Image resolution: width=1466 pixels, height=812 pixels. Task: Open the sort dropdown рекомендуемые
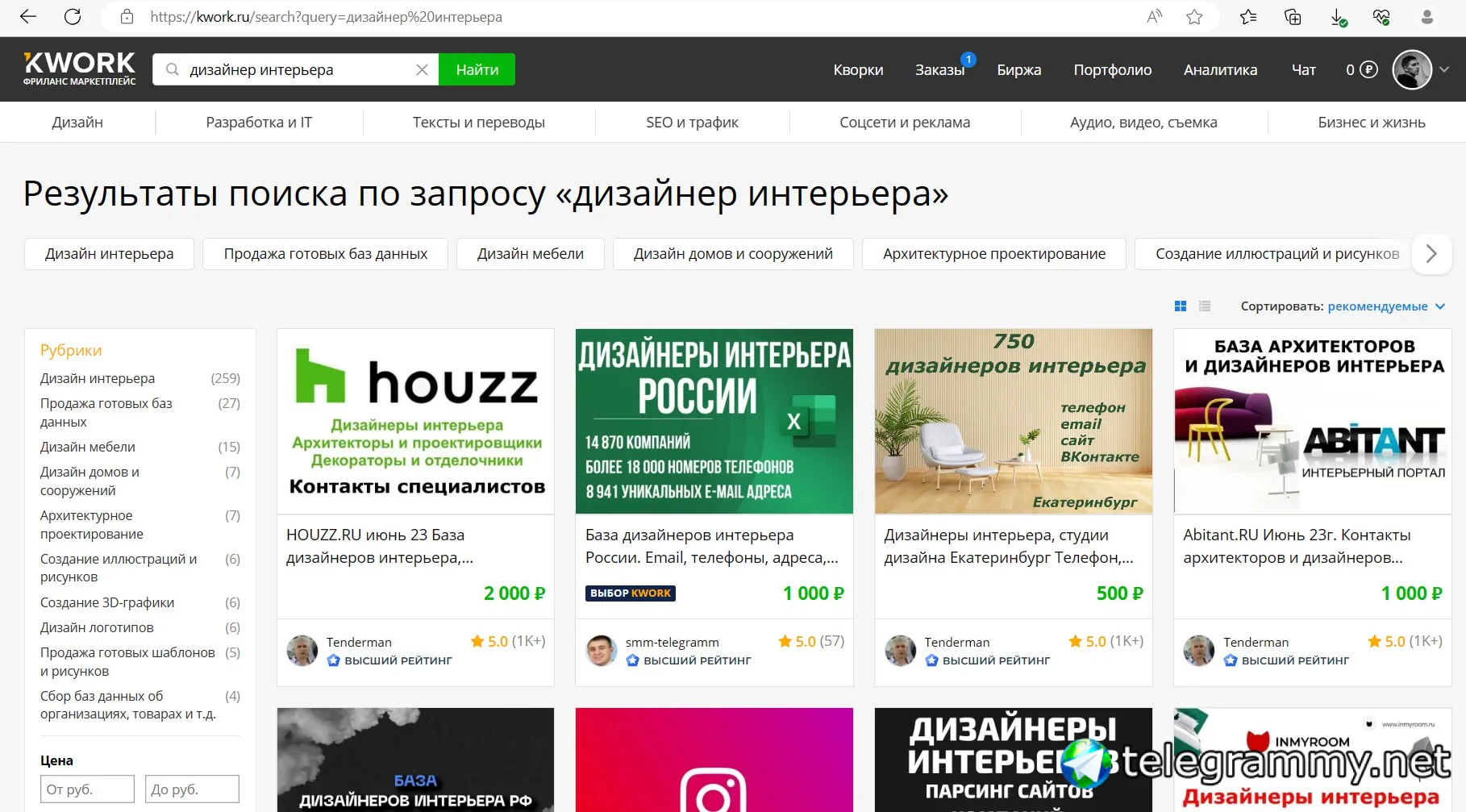(x=1386, y=306)
